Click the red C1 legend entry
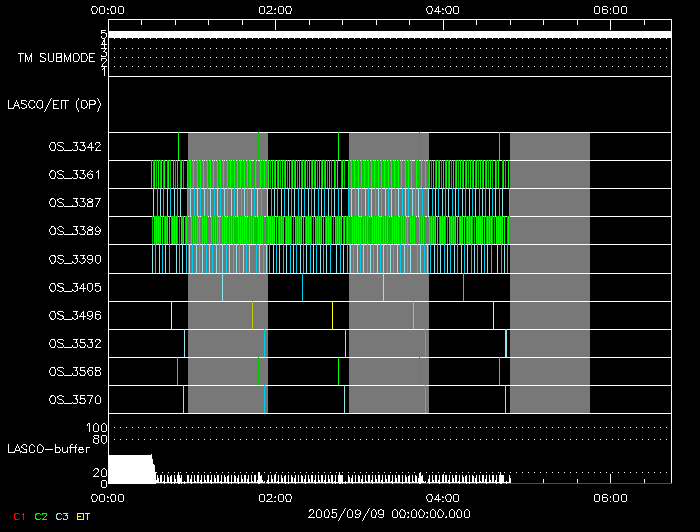700x532 pixels. pyautogui.click(x=14, y=517)
